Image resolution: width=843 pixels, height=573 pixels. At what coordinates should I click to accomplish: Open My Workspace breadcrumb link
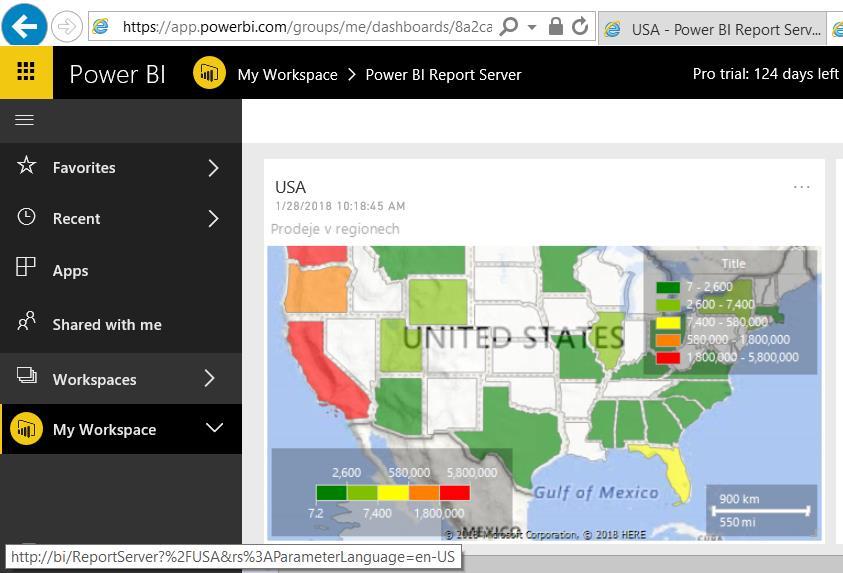(x=288, y=75)
